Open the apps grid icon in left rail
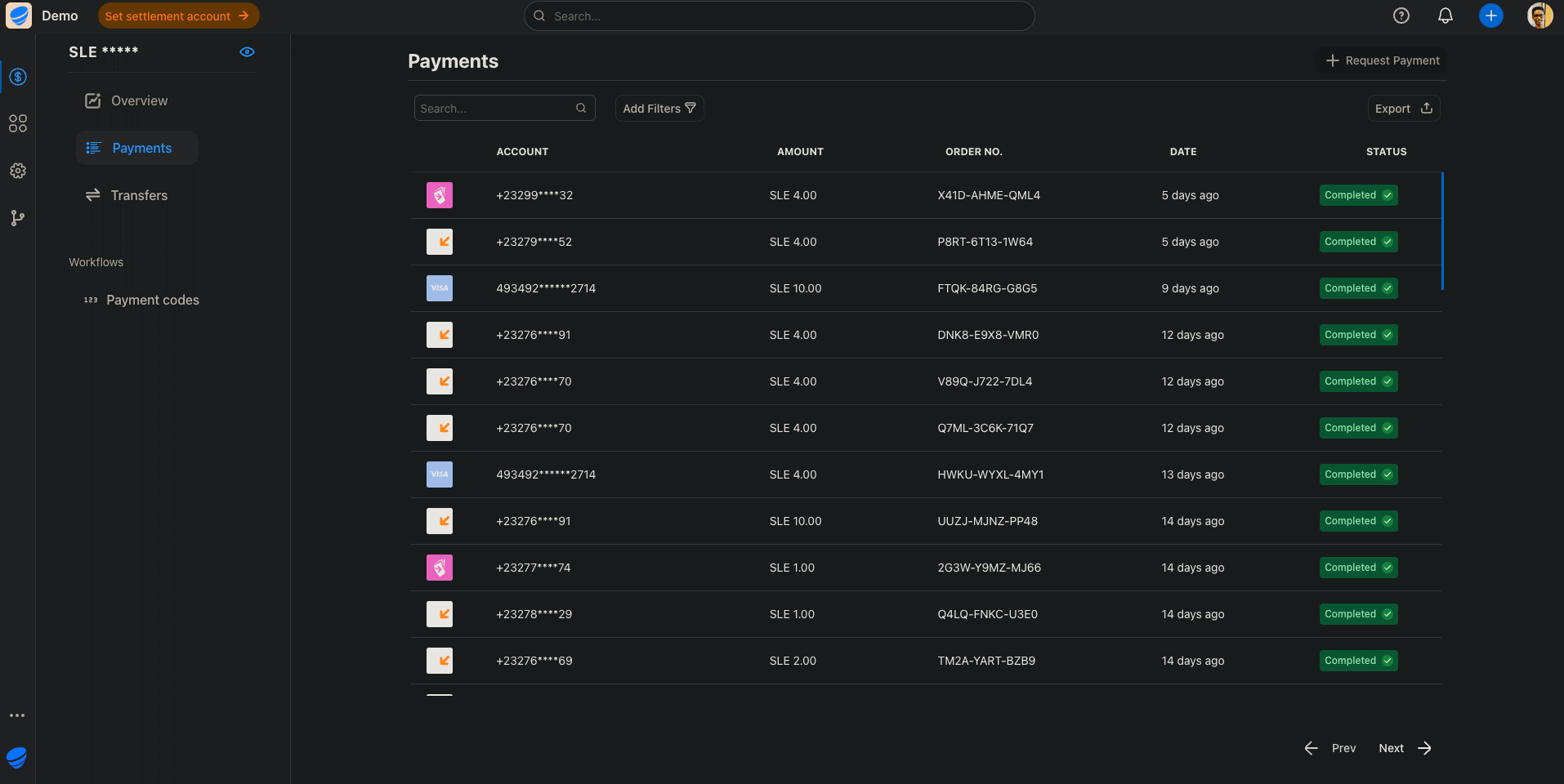The height and width of the screenshot is (784, 1564). (18, 123)
